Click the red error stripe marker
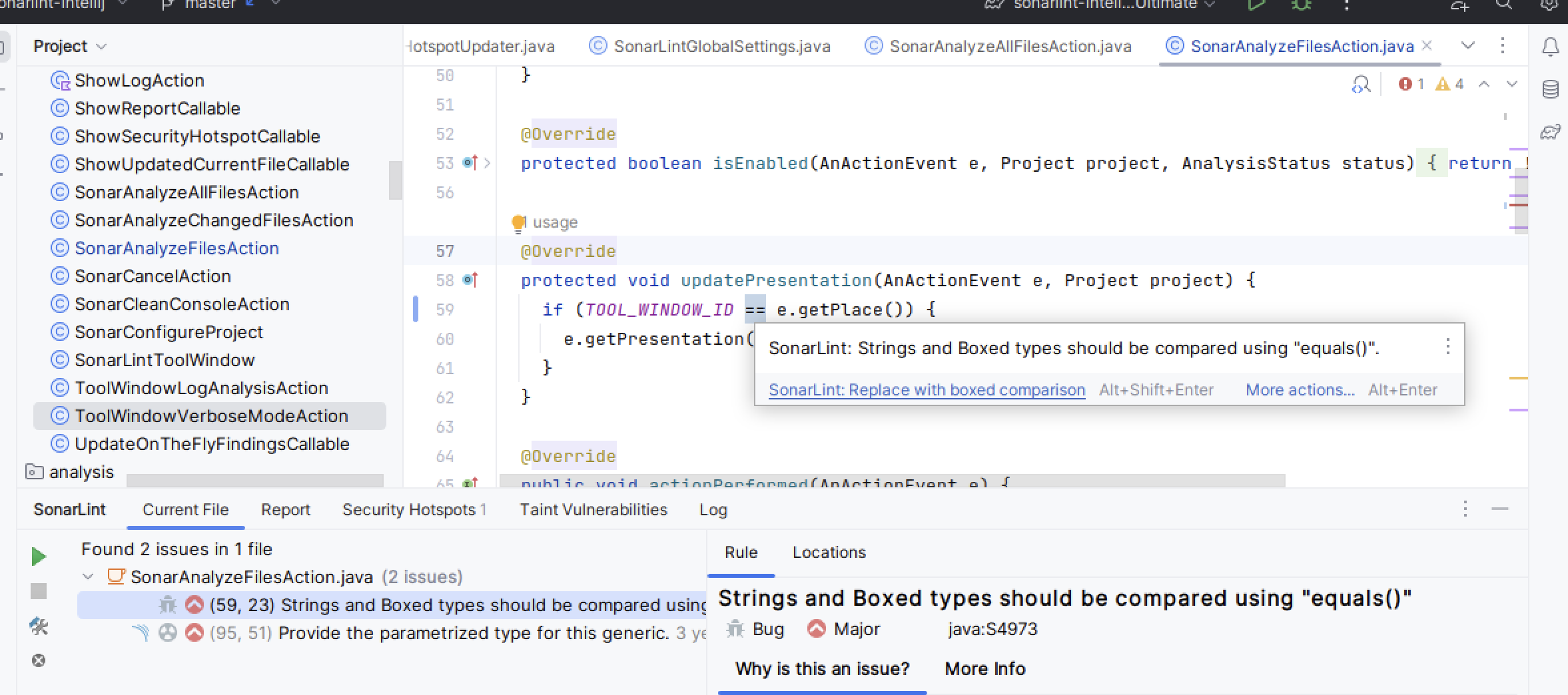 [1518, 205]
